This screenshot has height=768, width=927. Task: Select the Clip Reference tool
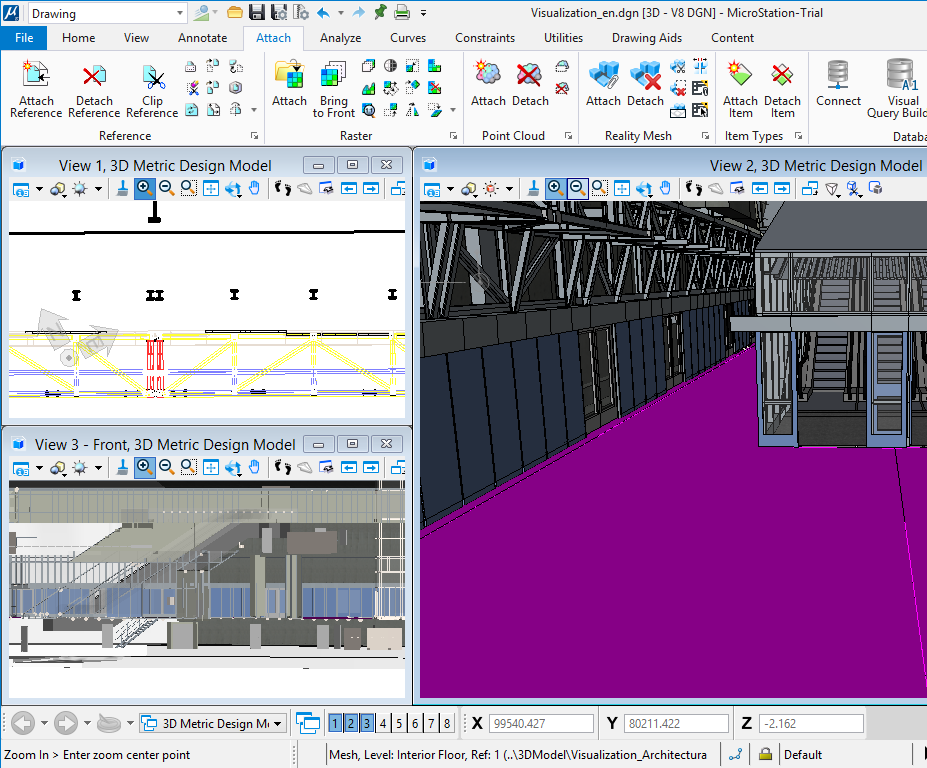pos(152,89)
